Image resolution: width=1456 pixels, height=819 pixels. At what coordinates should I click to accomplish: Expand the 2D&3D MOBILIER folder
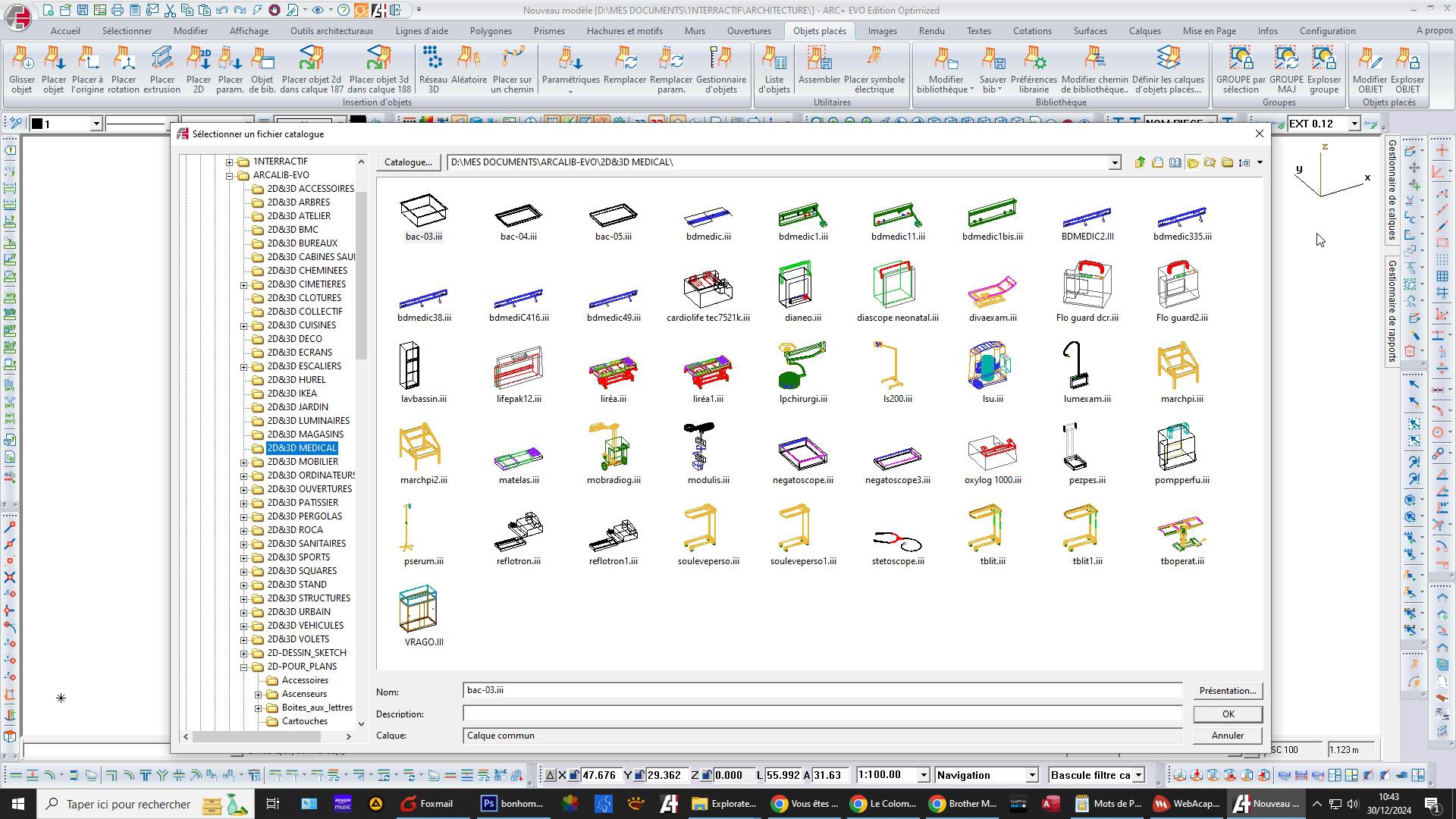tap(244, 462)
